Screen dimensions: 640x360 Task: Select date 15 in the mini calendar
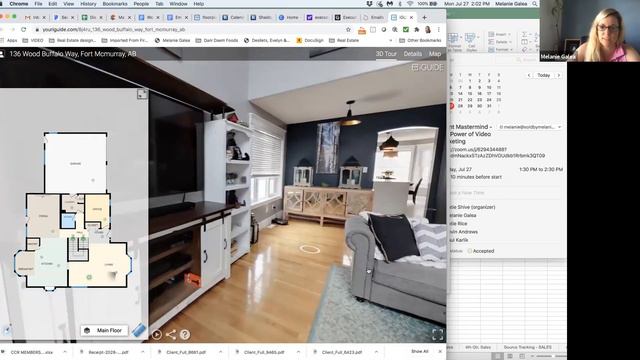pyautogui.click(x=470, y=93)
